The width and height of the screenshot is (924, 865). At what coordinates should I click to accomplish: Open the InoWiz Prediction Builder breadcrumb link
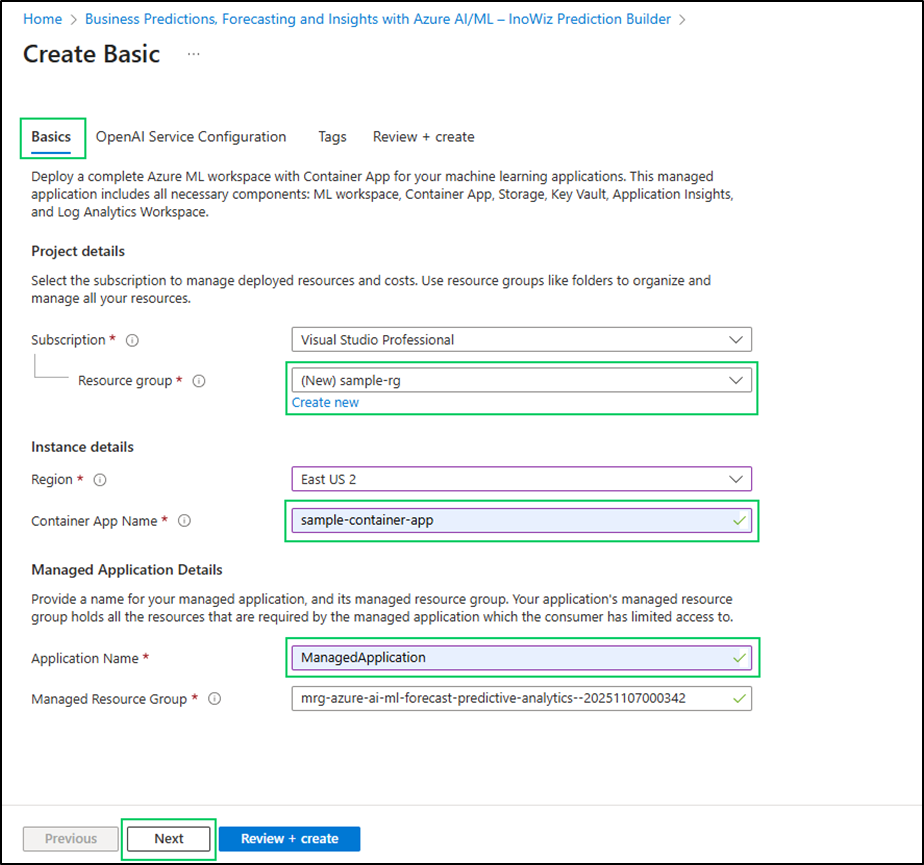tap(378, 19)
